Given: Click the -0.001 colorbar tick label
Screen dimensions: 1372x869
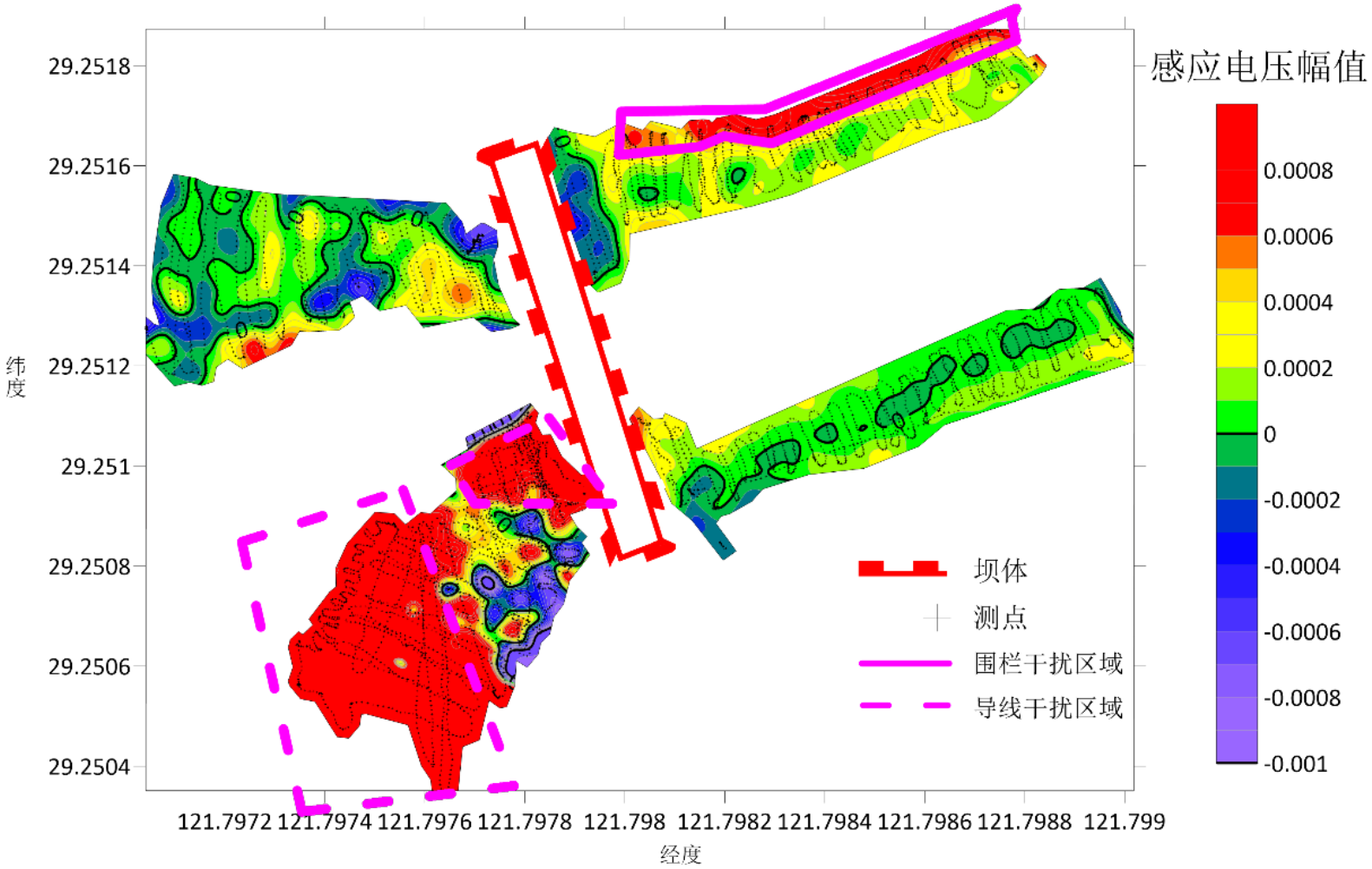Looking at the screenshot, I should 1295,764.
